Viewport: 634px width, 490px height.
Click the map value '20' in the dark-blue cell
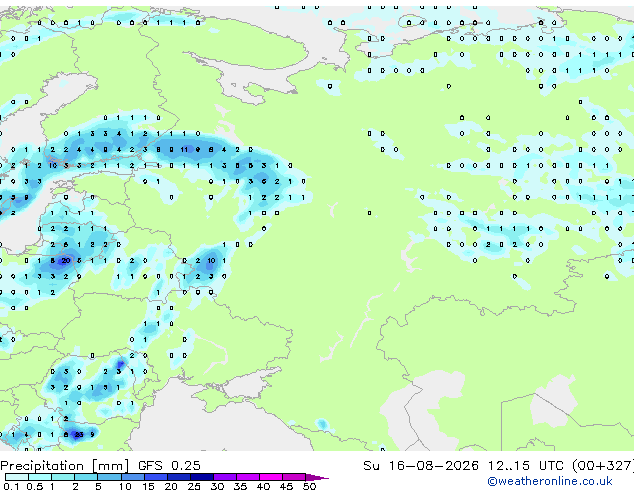[66, 261]
